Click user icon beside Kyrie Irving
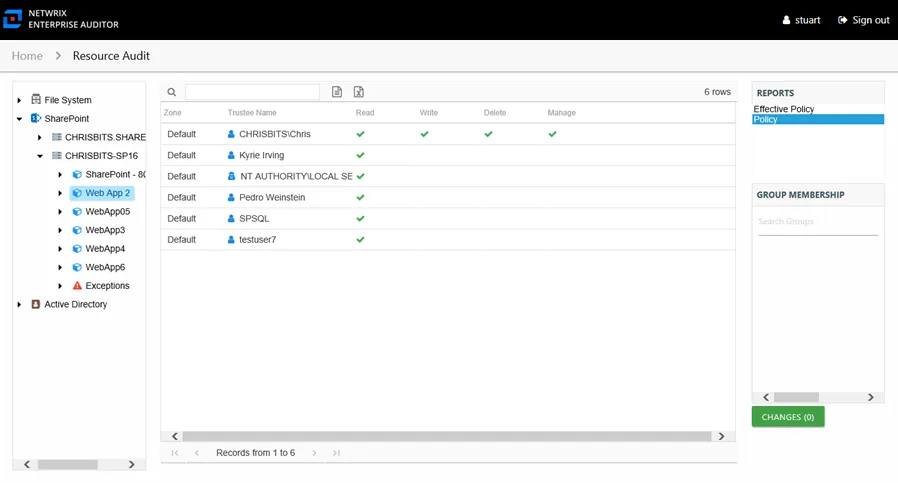Viewport: 898px width, 483px height. (x=231, y=155)
